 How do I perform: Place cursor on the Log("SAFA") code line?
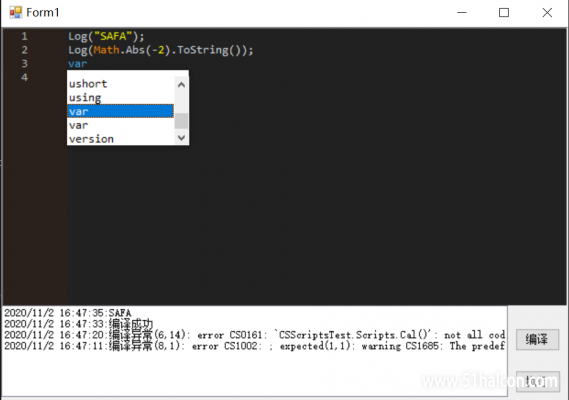click(x=106, y=36)
